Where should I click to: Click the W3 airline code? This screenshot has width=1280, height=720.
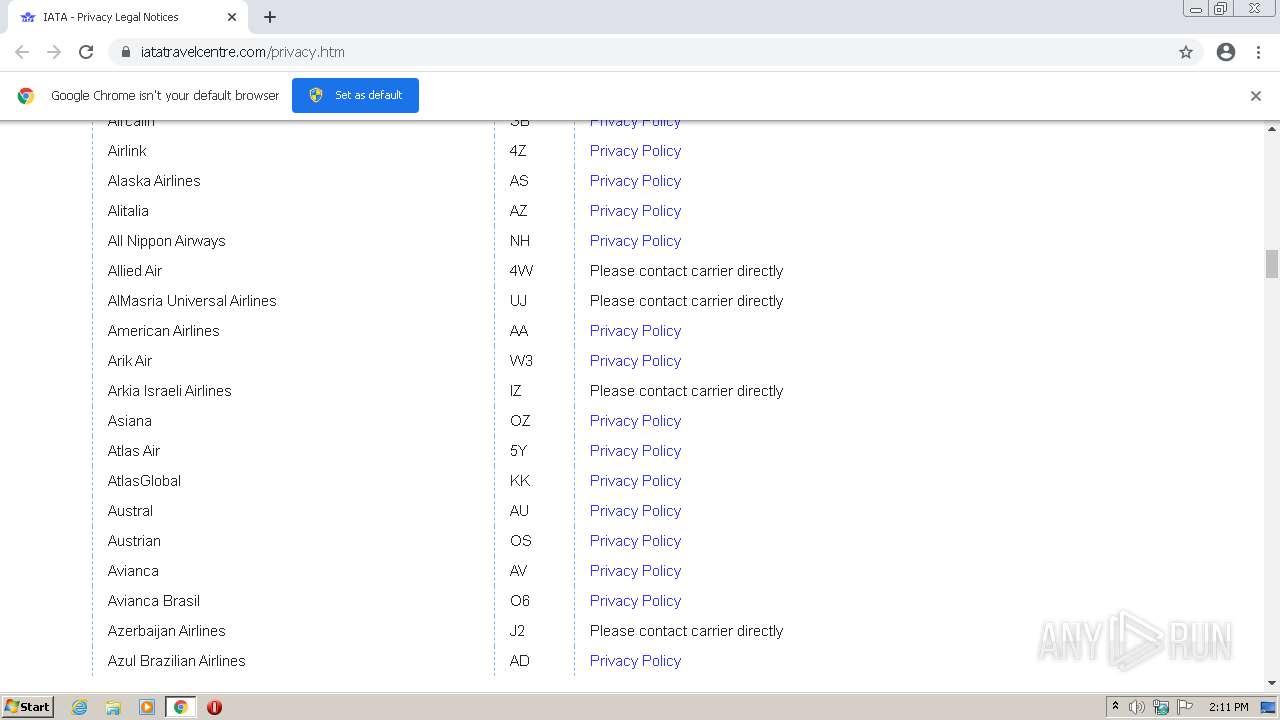(x=521, y=361)
